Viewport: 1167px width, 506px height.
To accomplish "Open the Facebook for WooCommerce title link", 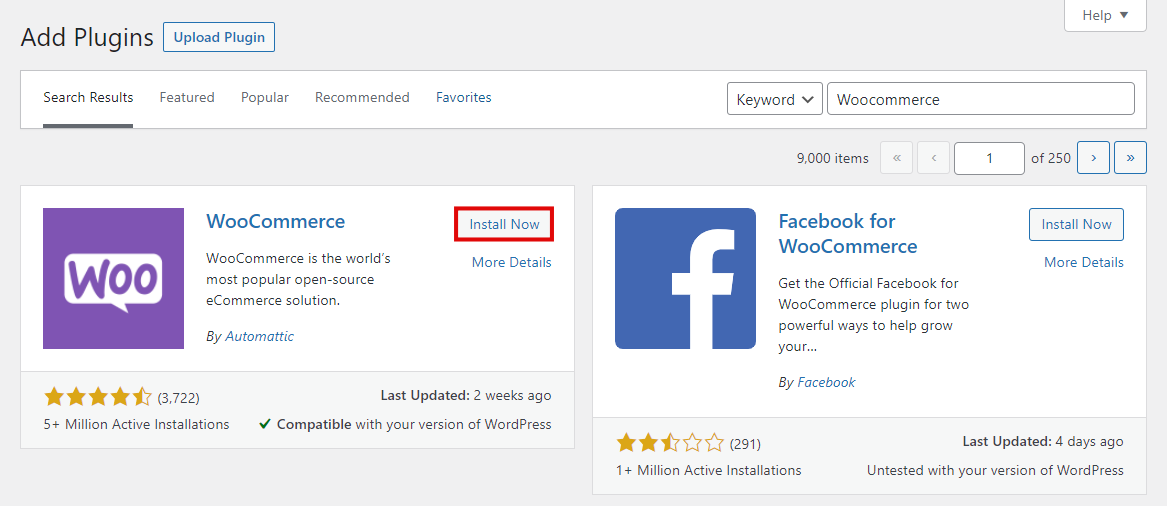I will [x=848, y=233].
